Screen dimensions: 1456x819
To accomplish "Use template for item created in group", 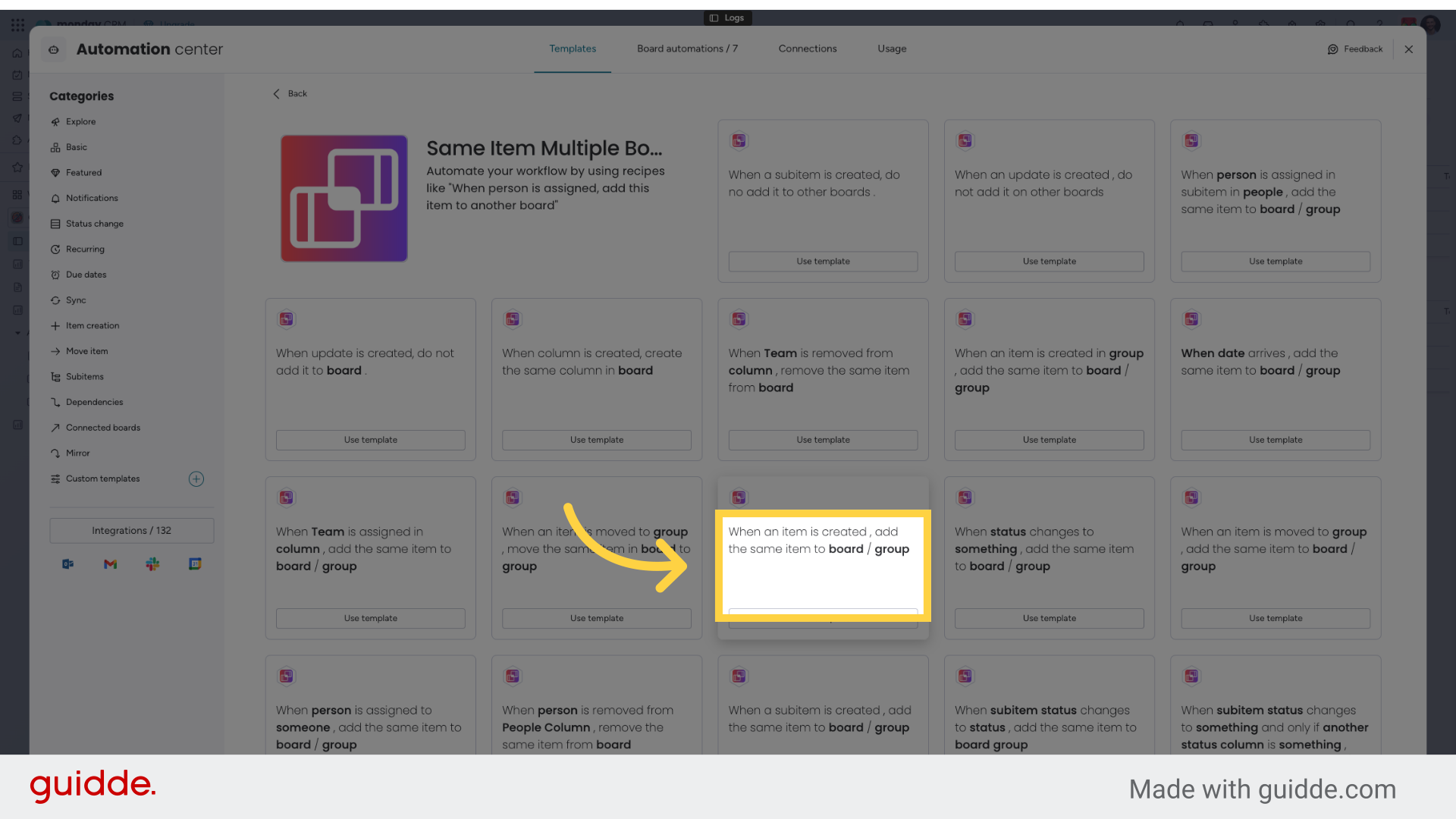I will (1050, 440).
